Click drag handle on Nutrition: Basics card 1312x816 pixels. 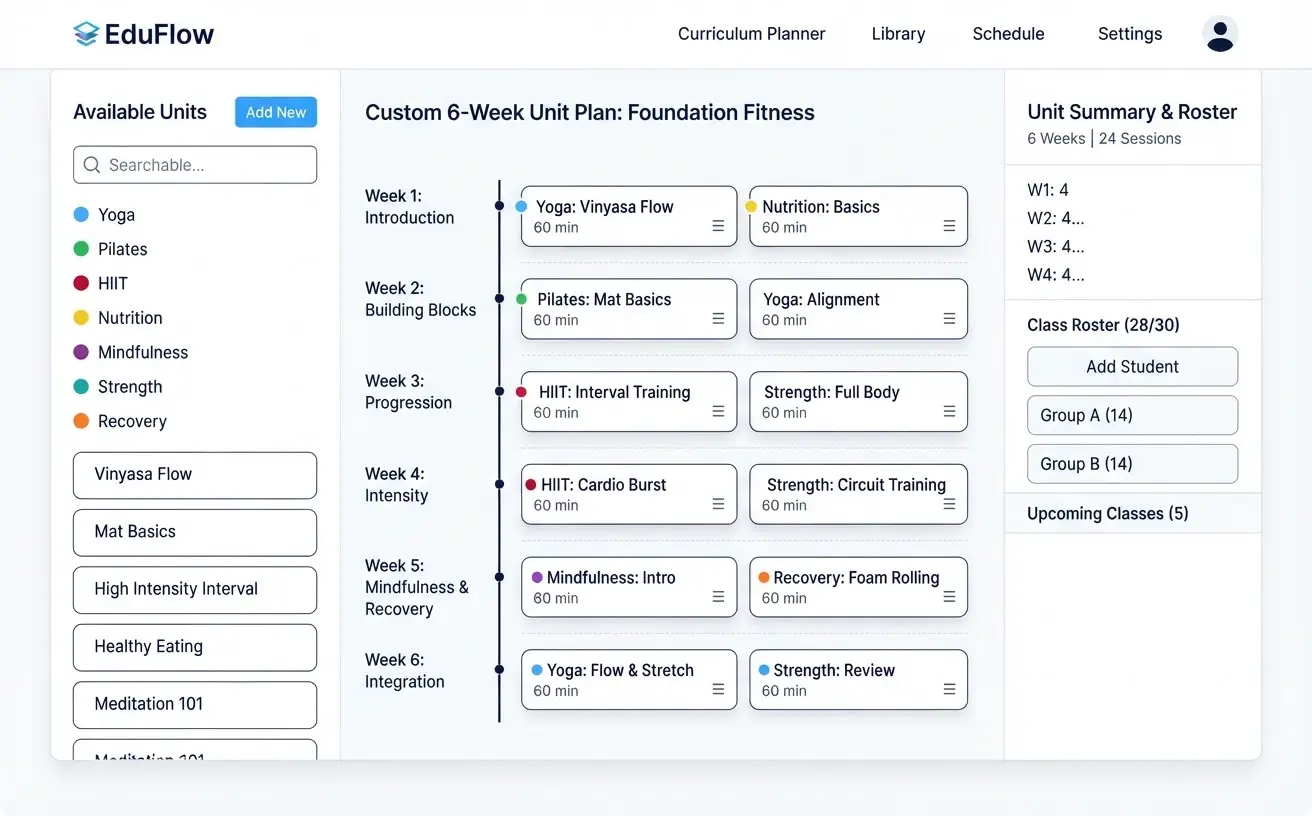point(949,227)
